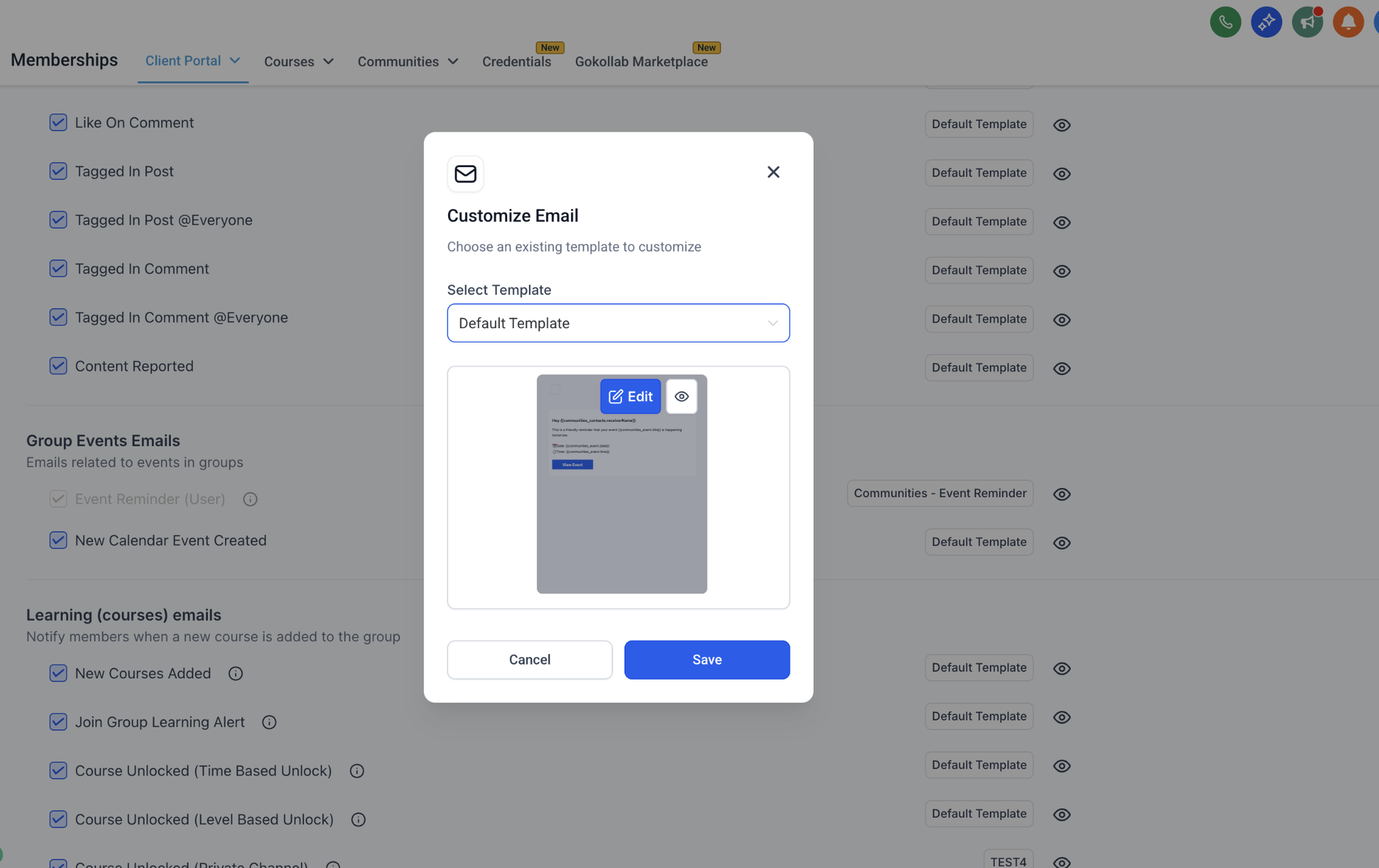Uncheck the Tagged In Post checkbox
Screen dimensions: 1379x868
click(58, 171)
